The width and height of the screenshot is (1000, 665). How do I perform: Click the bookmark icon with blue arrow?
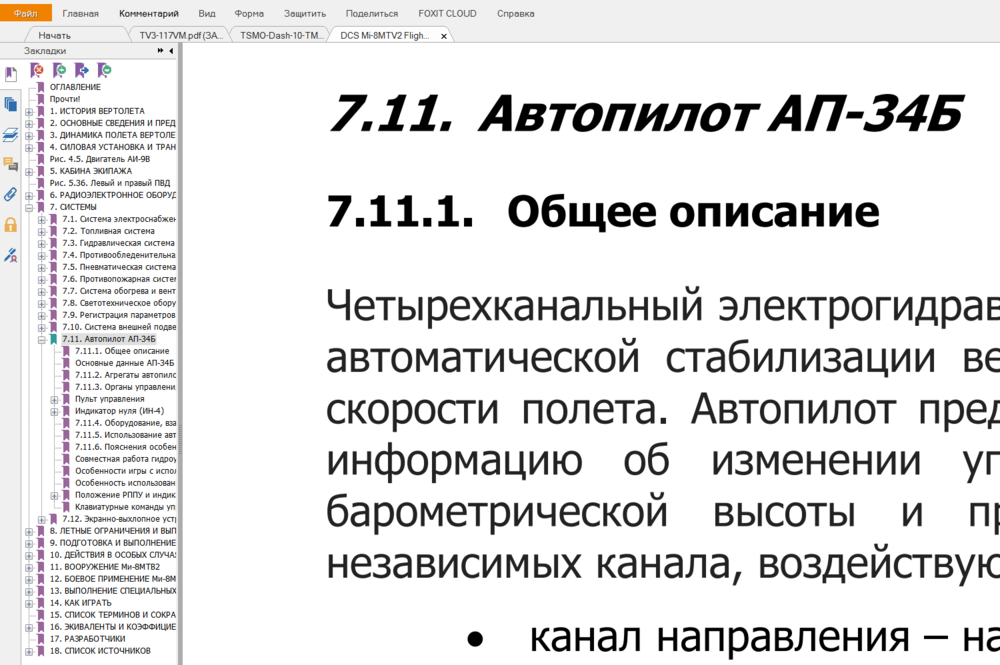coord(82,70)
